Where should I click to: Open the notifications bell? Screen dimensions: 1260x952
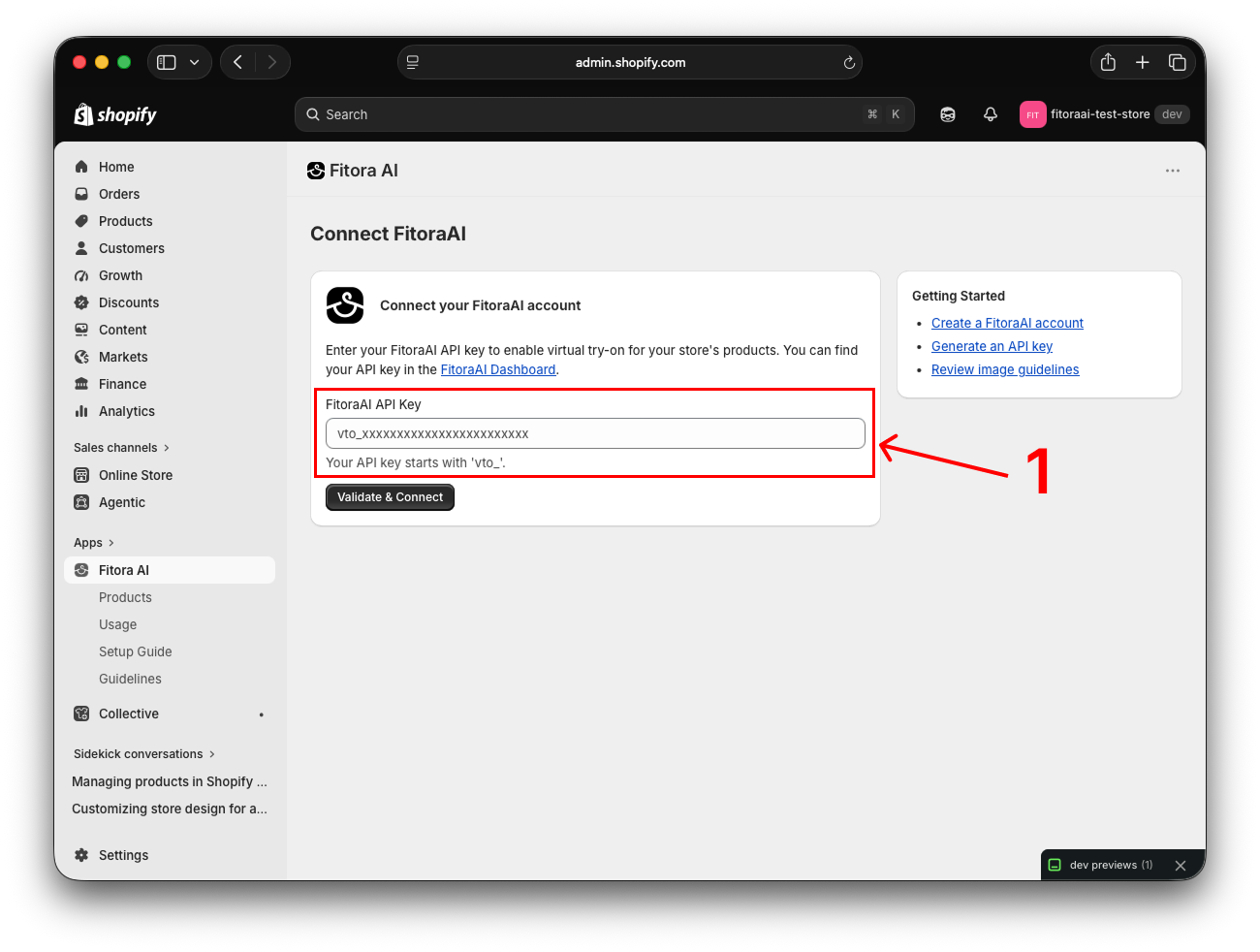tap(991, 114)
